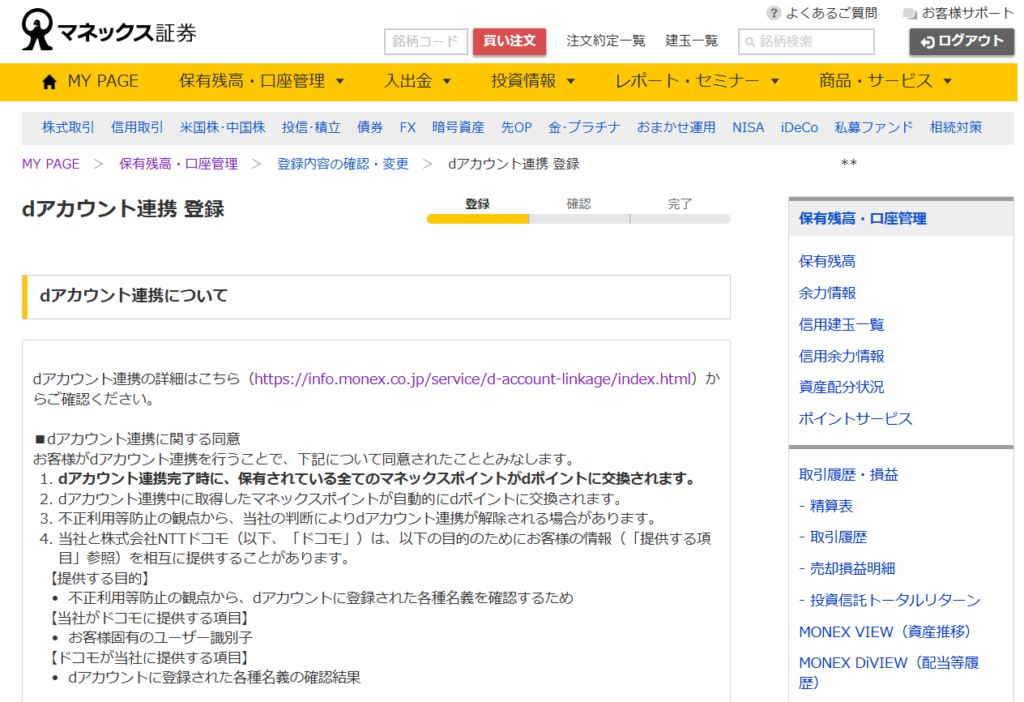The width and height of the screenshot is (1024, 702).
Task: Open ポイントサービス in the sidebar
Action: point(855,418)
